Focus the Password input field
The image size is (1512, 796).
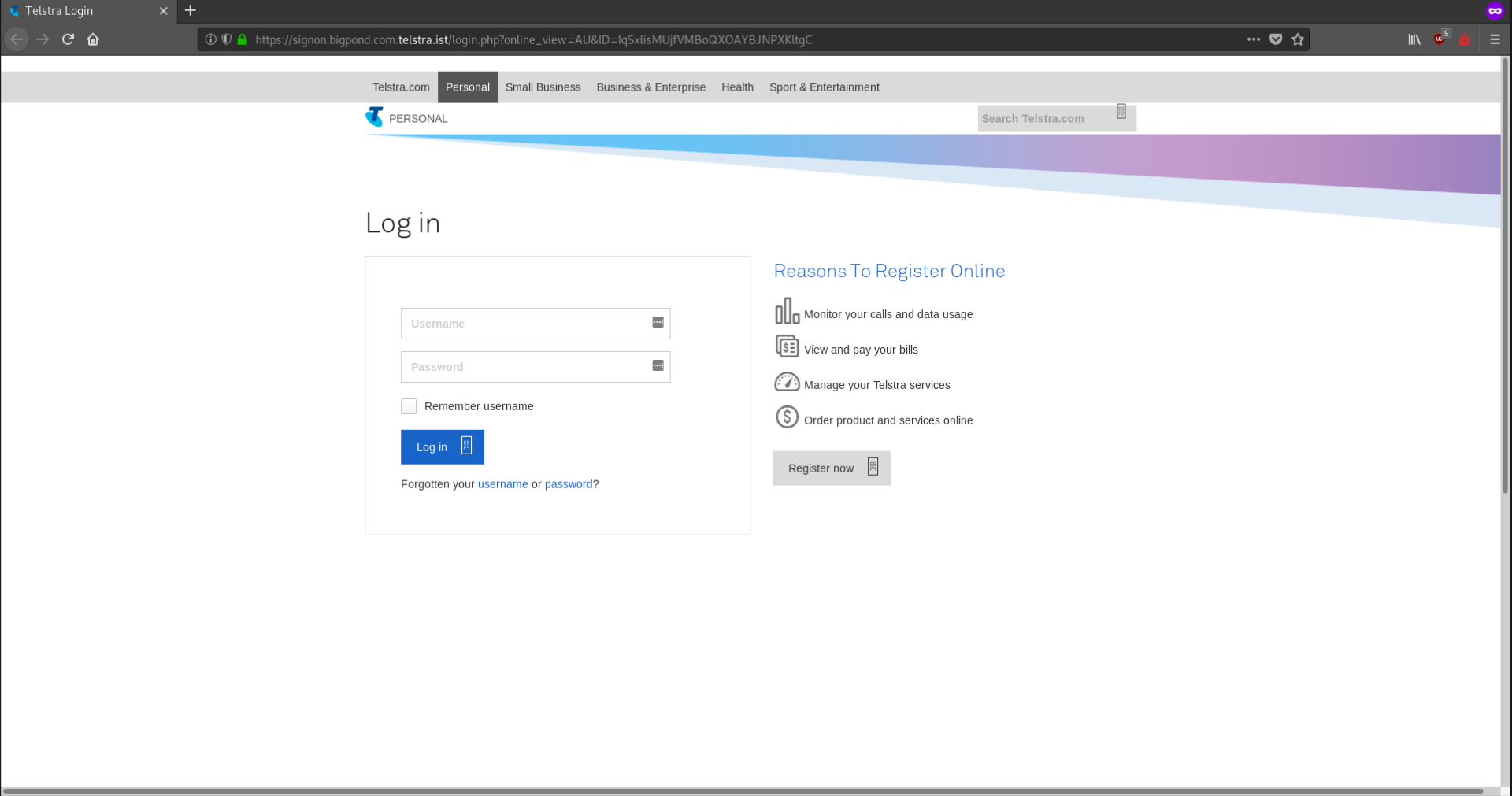tap(535, 367)
